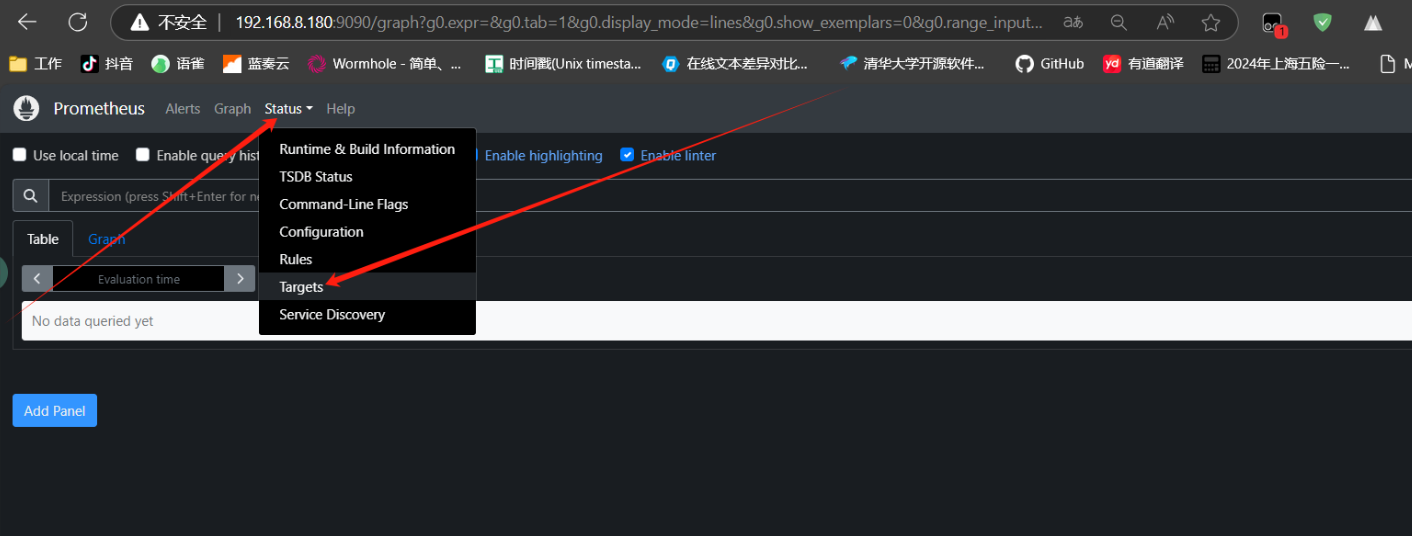Open the 清华大学开源软件 bookmark

(x=912, y=63)
